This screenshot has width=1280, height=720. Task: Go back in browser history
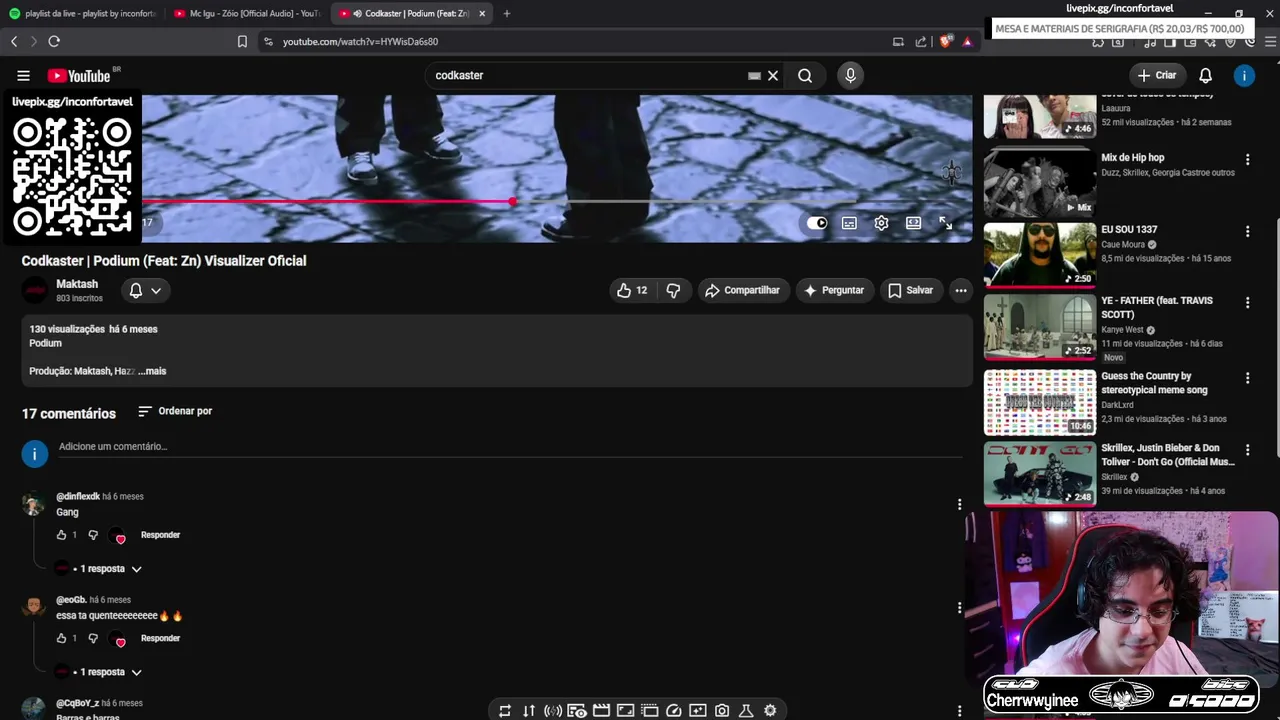point(14,42)
